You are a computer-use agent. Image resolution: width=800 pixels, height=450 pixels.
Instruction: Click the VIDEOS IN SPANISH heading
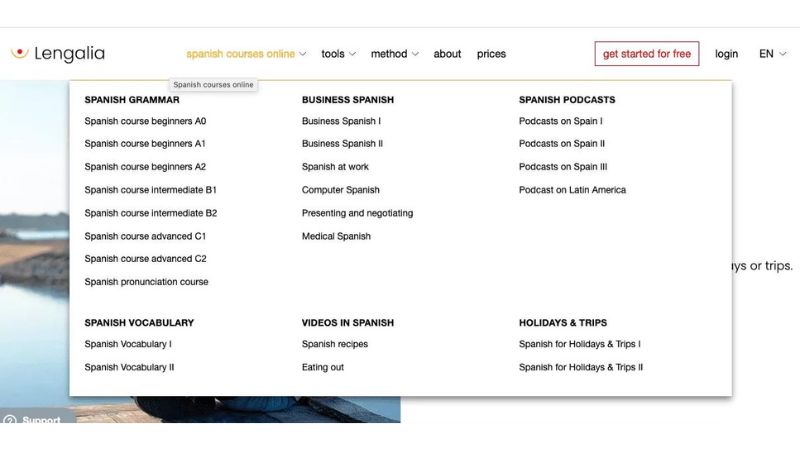coord(348,322)
